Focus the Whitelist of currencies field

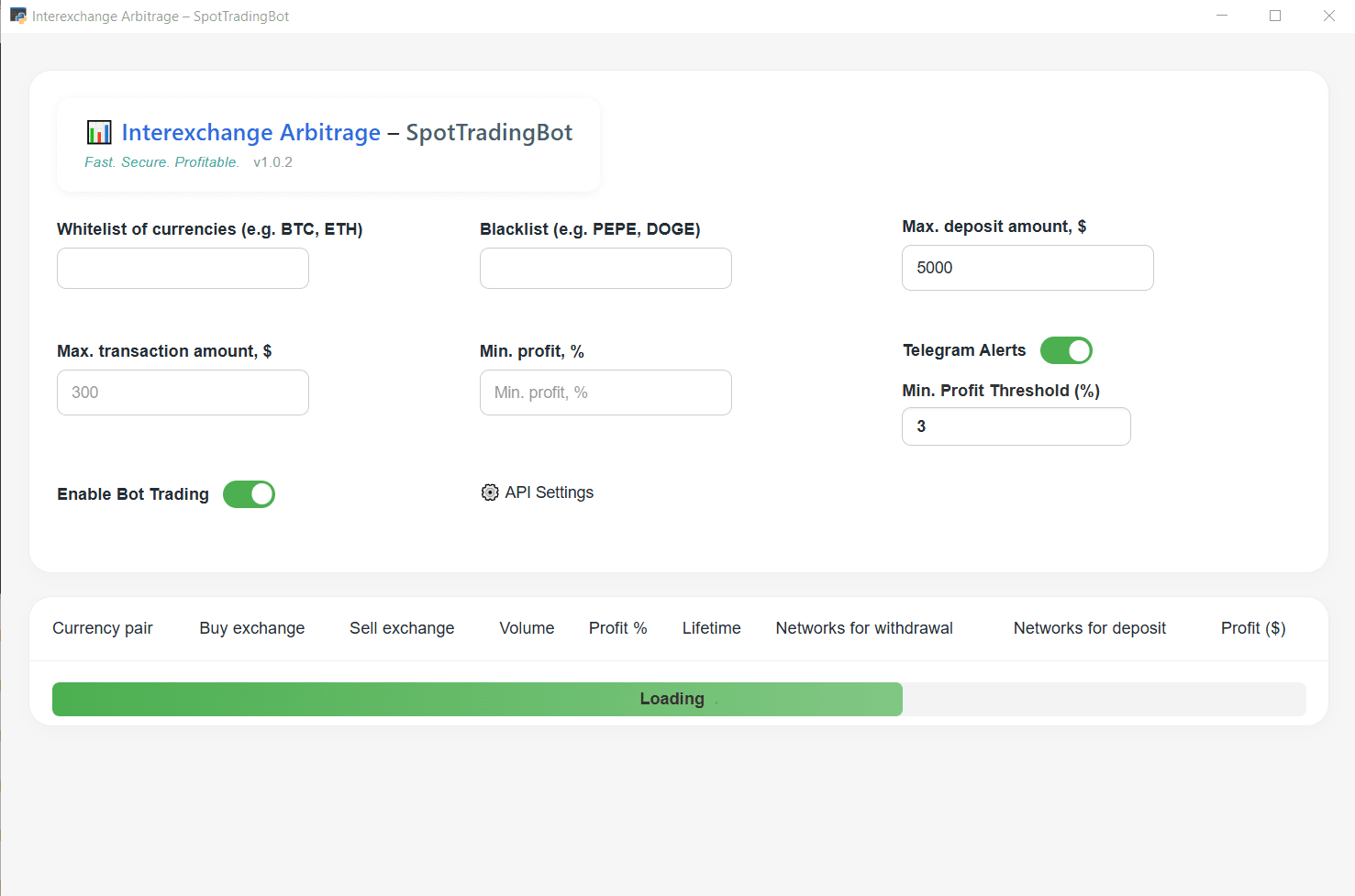click(183, 269)
